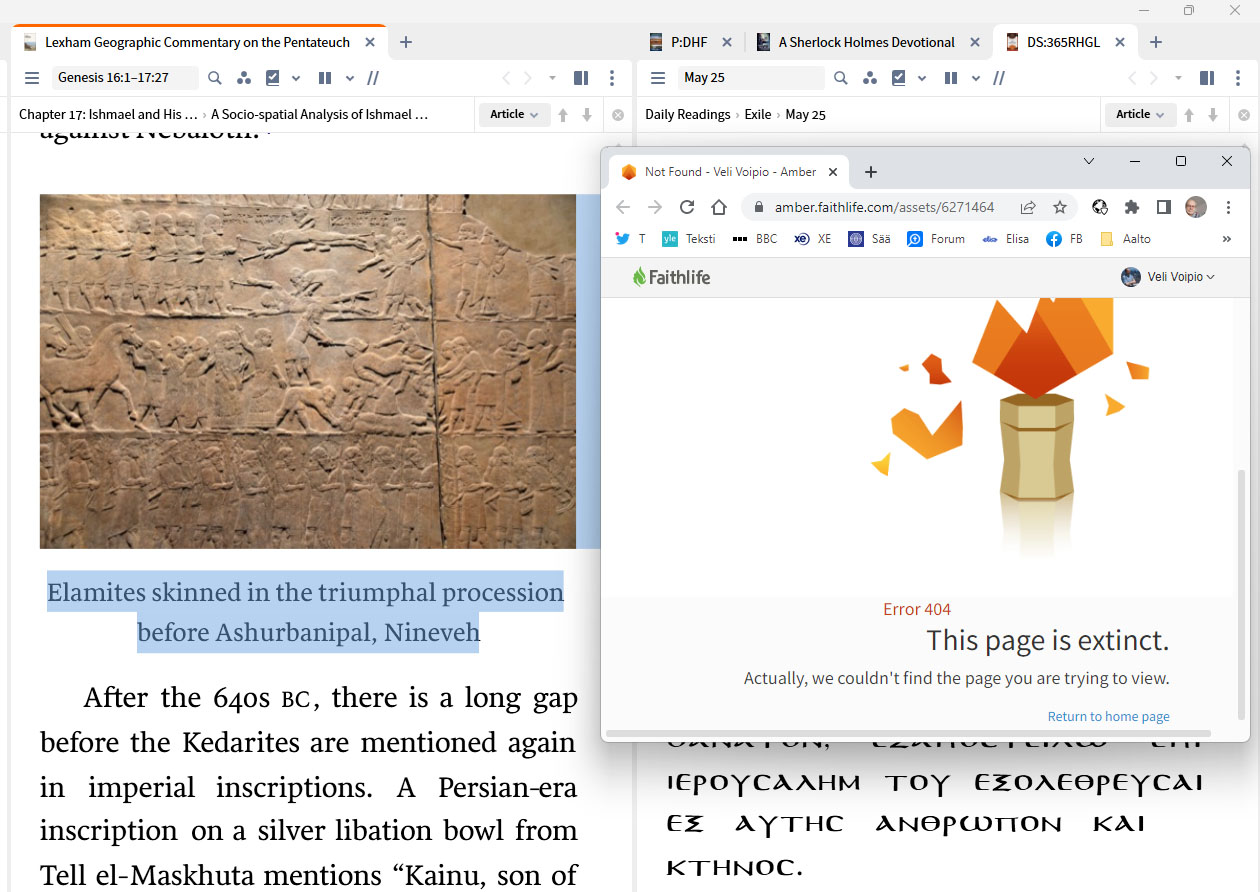
Task: Switch to A Sherlock Holmes Devotional tab
Action: click(x=866, y=42)
